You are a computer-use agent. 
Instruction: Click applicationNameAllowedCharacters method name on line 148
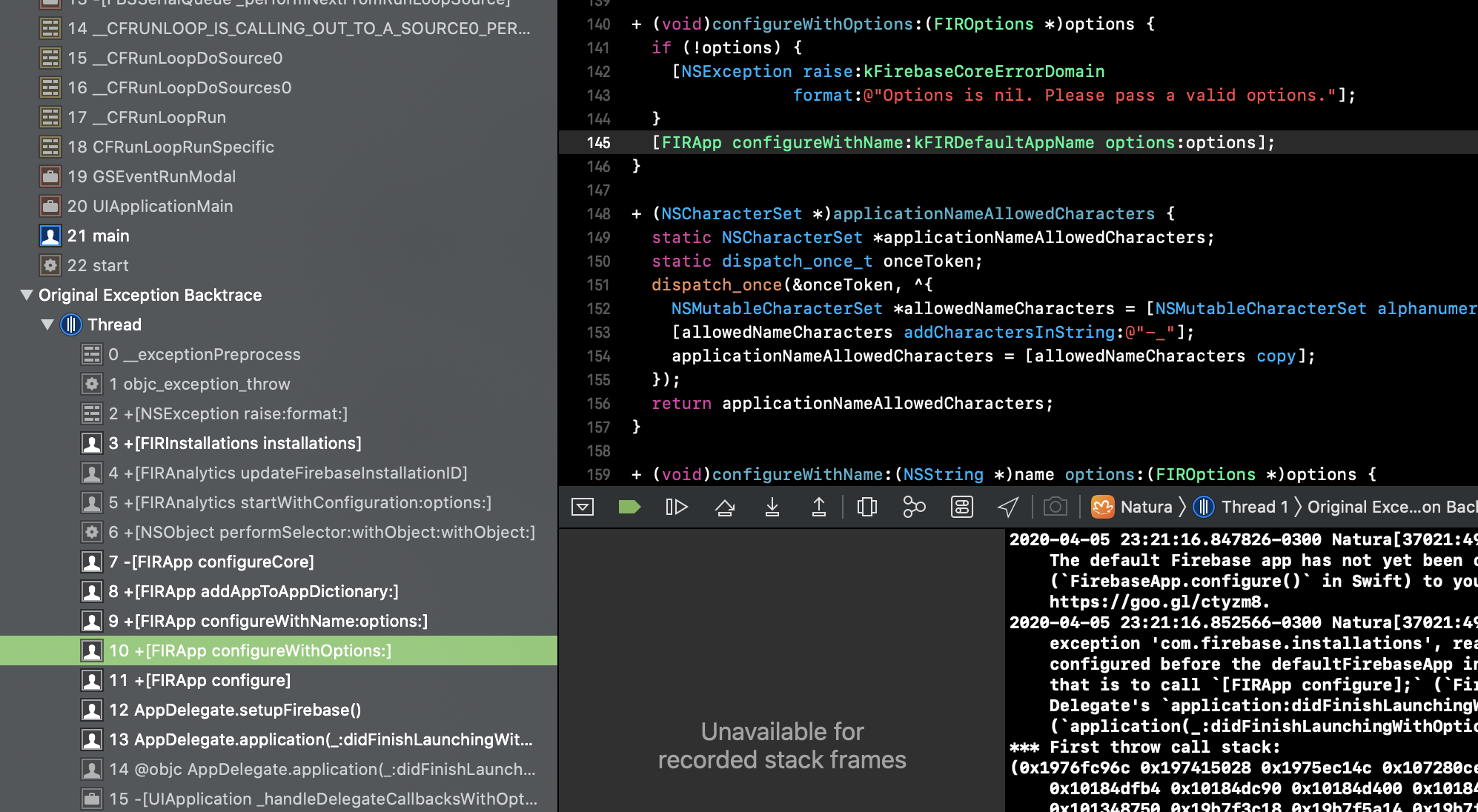point(994,213)
